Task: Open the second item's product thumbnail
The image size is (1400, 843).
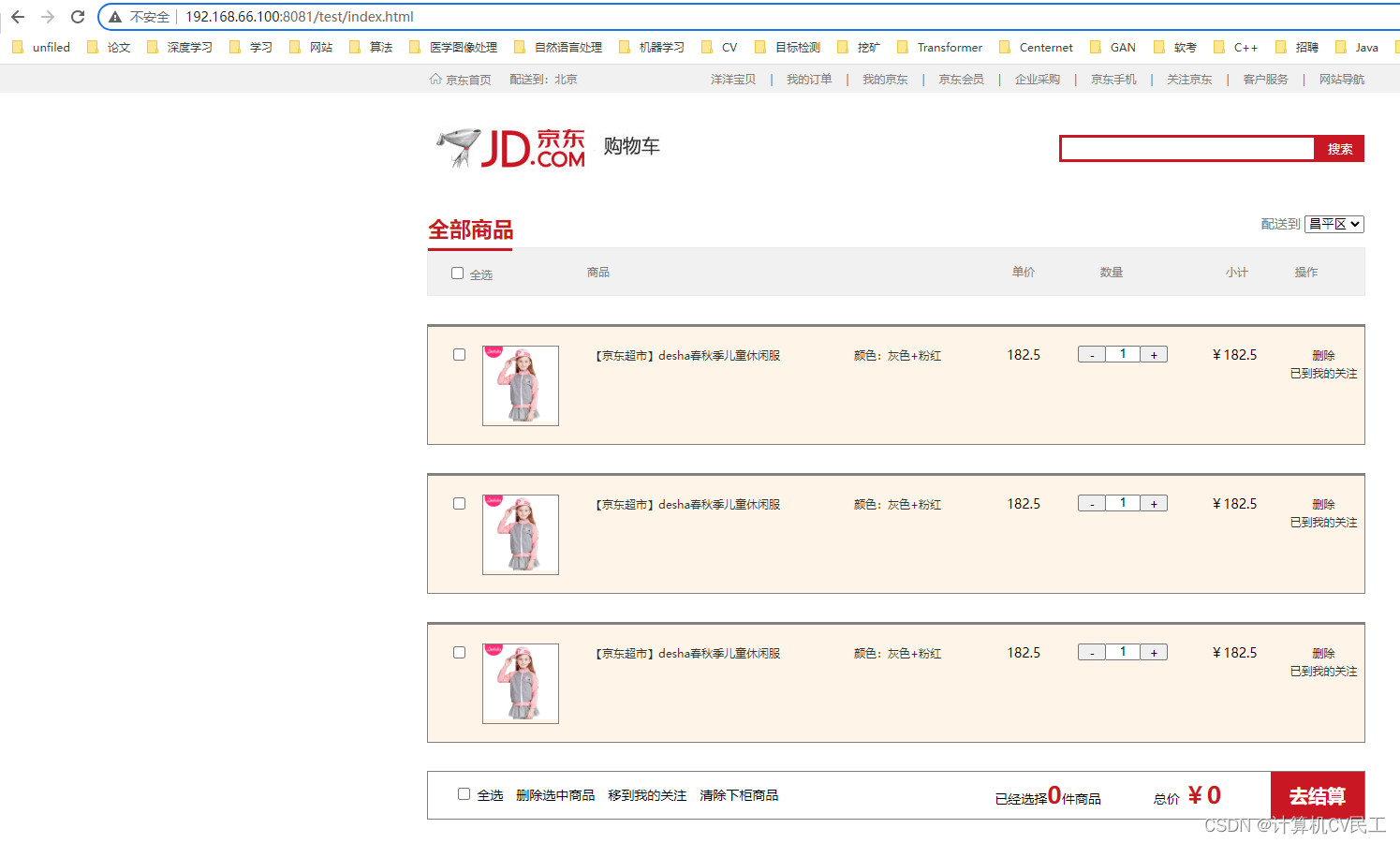Action: point(521,535)
